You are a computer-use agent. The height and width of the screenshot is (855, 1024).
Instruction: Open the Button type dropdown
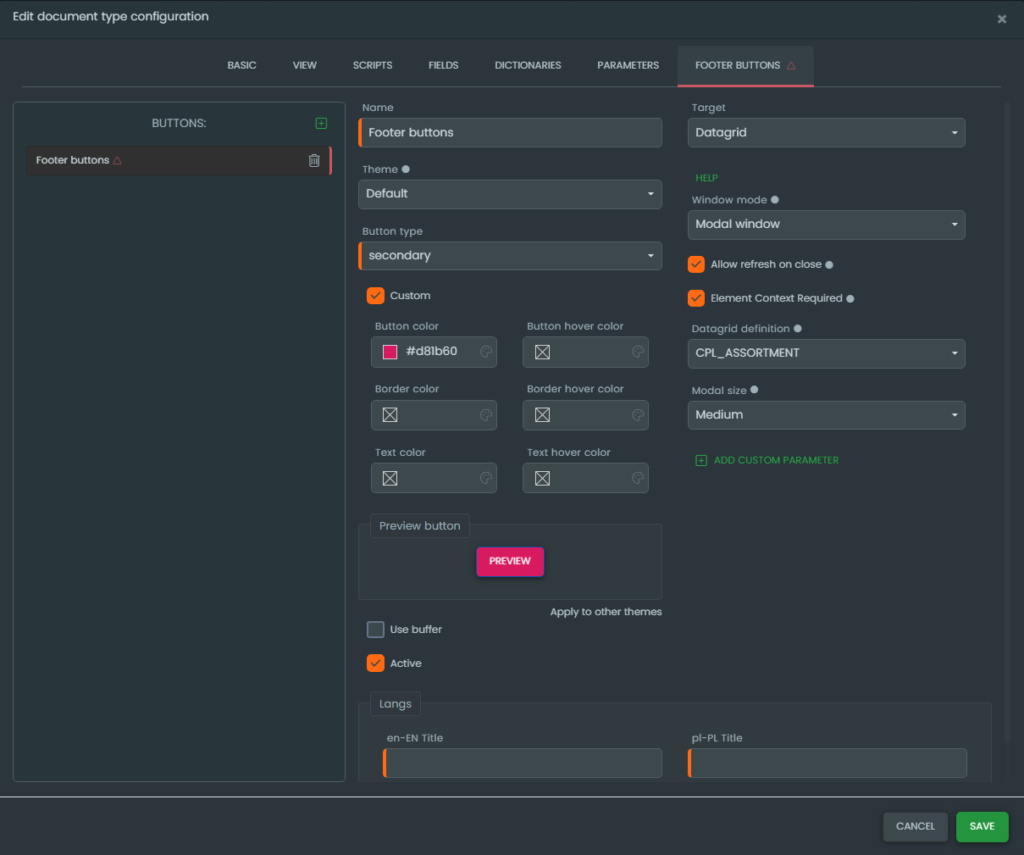coord(510,256)
